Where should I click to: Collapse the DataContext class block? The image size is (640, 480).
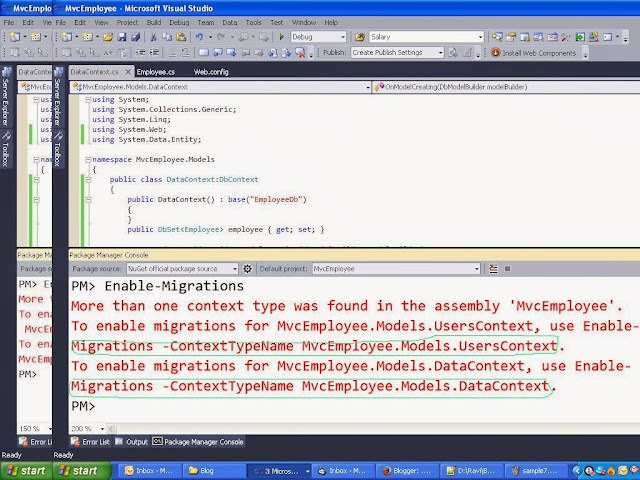pyautogui.click(x=88, y=180)
